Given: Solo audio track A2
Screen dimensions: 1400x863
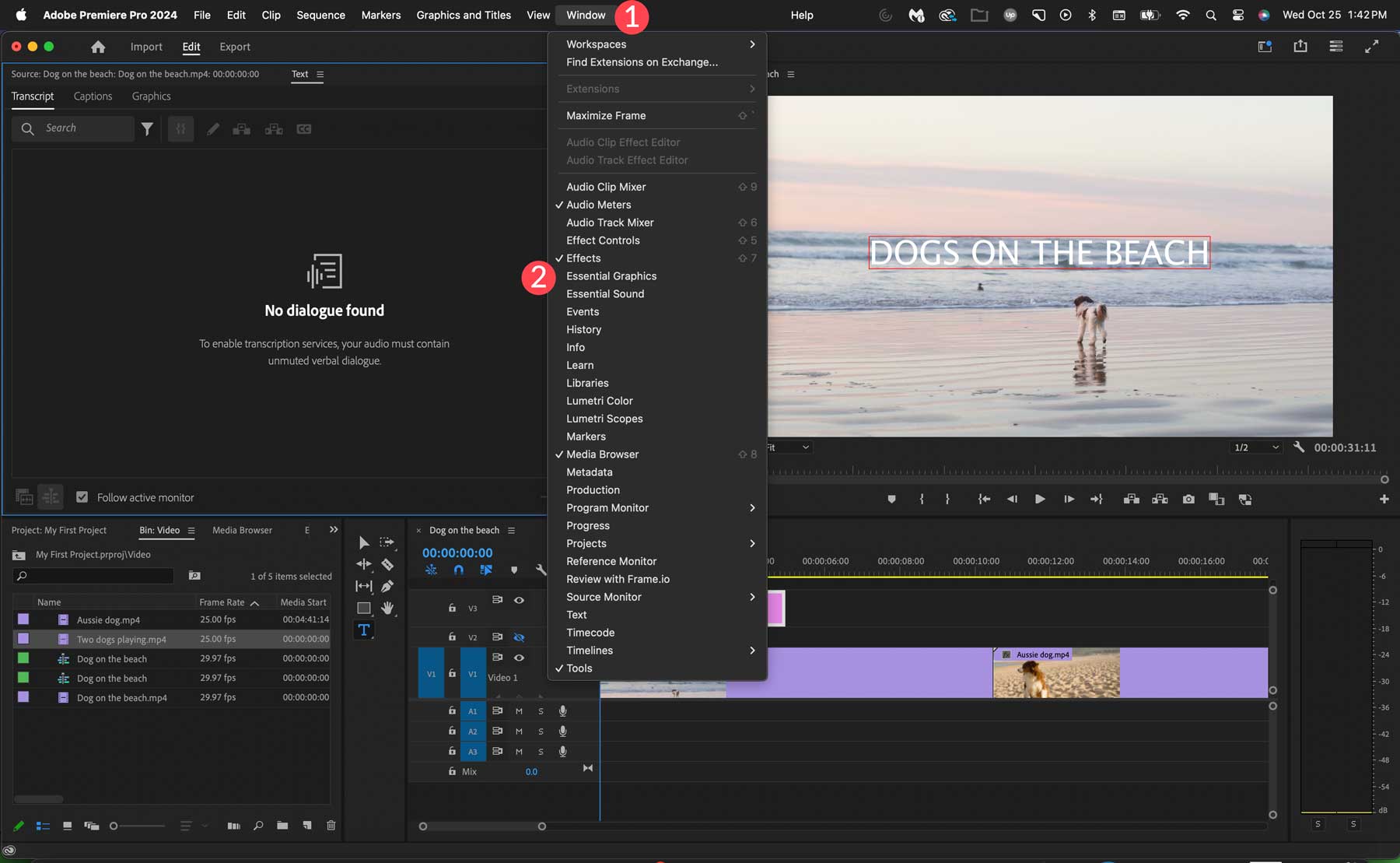Looking at the screenshot, I should coord(541,731).
